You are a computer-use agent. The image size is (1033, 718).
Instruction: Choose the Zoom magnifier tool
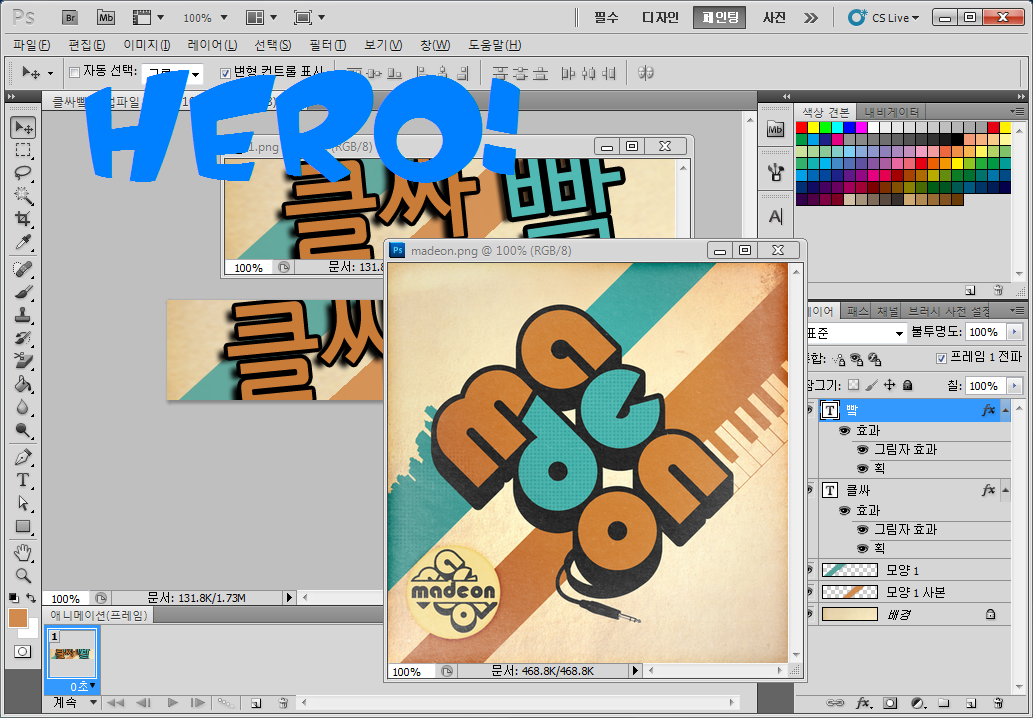23,576
